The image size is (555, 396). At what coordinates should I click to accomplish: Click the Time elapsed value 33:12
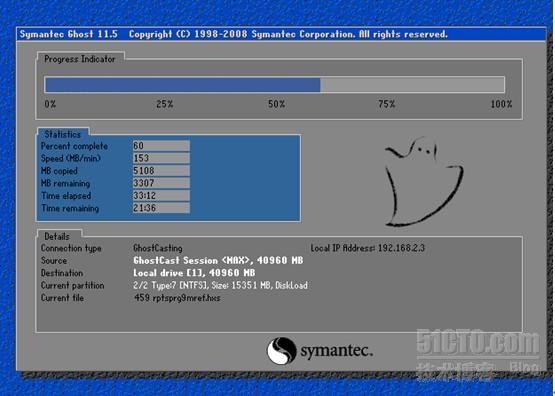[x=161, y=195]
